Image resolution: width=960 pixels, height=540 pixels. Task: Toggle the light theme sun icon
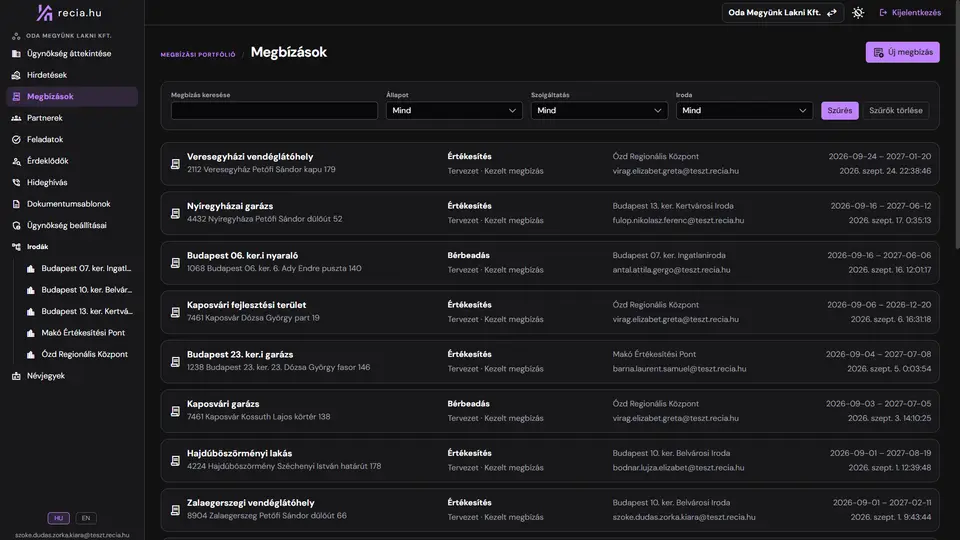(858, 13)
